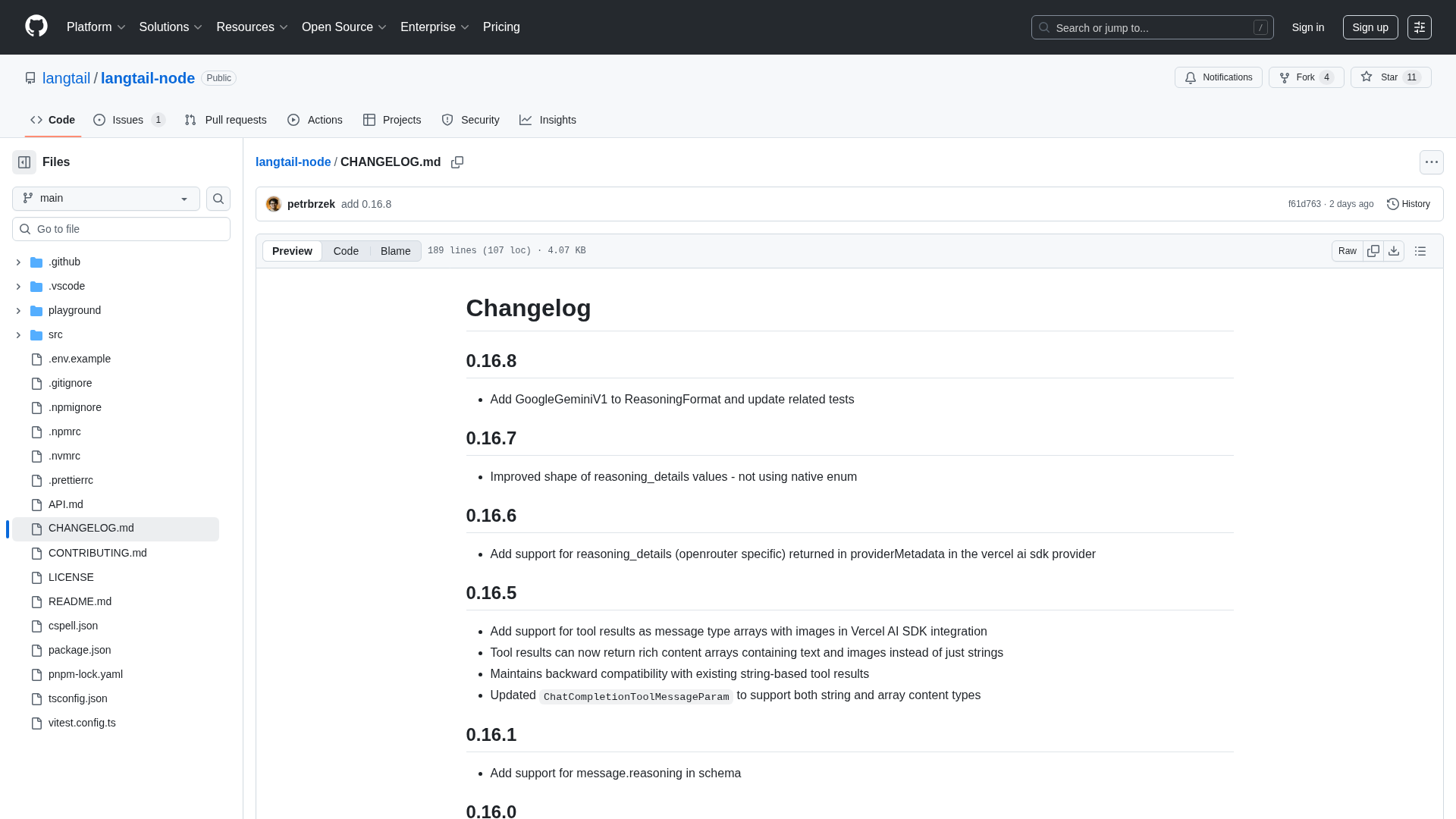Screen dimensions: 1456x819
Task: Download the raw file
Action: point(1394,251)
